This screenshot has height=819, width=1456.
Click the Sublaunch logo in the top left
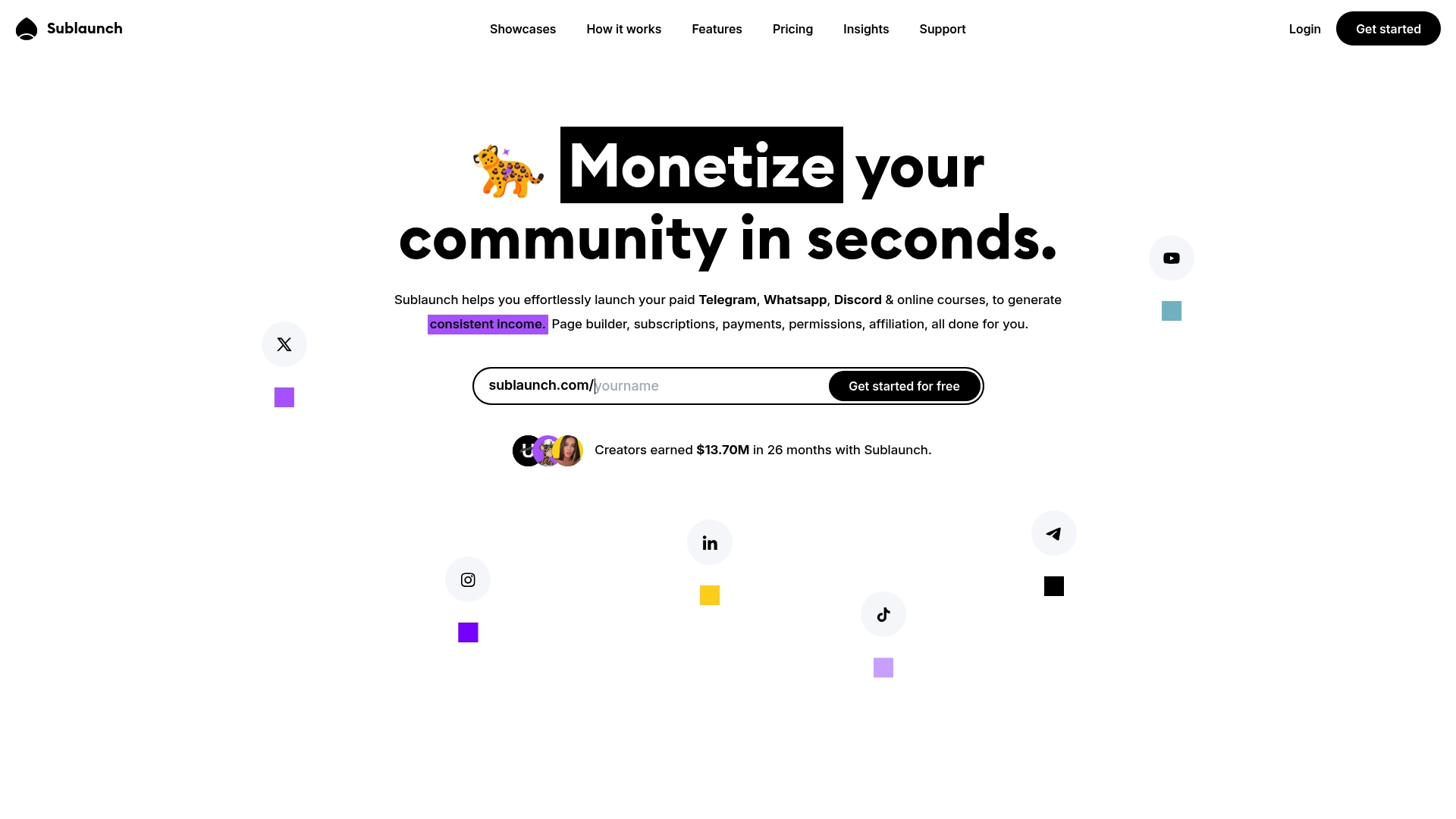[x=68, y=28]
